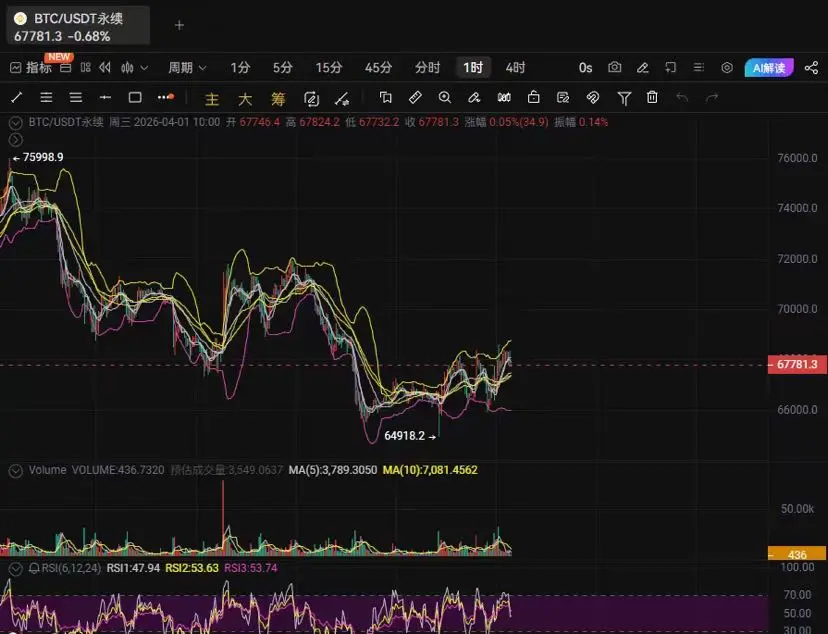828x634 pixels.
Task: Click the current price tag 67781.3
Action: pos(797,364)
